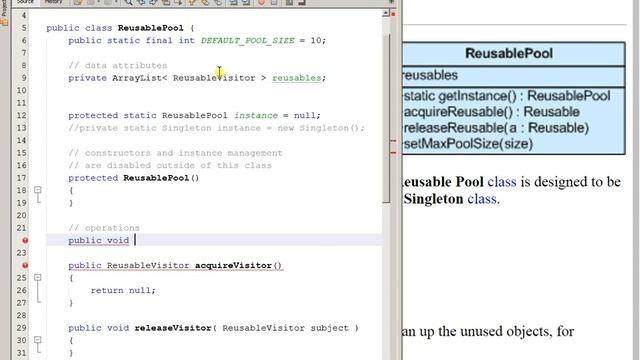Click the underlined 'reusables' field name
640x360 pixels.
coord(297,78)
